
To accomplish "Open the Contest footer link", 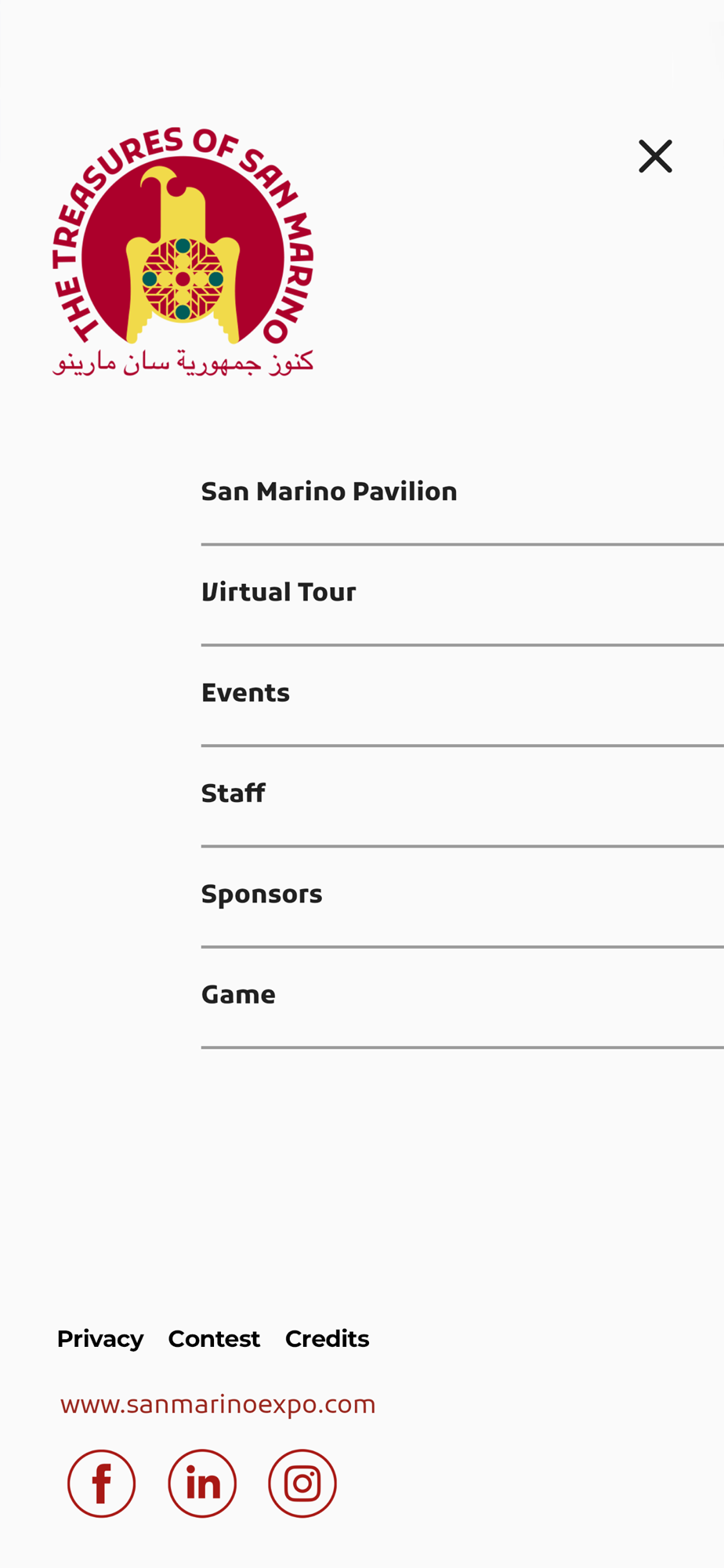I will (x=214, y=1339).
